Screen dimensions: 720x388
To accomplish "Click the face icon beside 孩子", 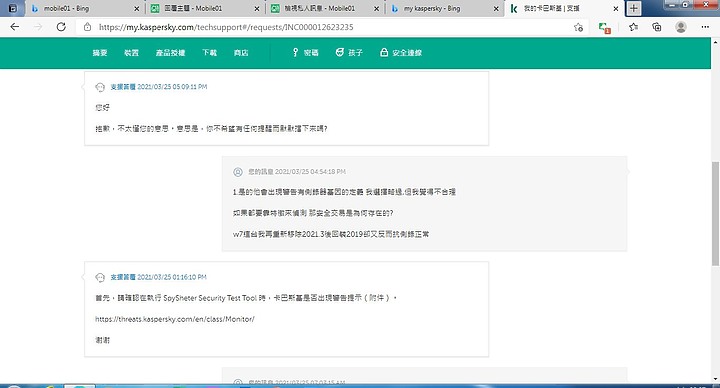I will click(339, 52).
